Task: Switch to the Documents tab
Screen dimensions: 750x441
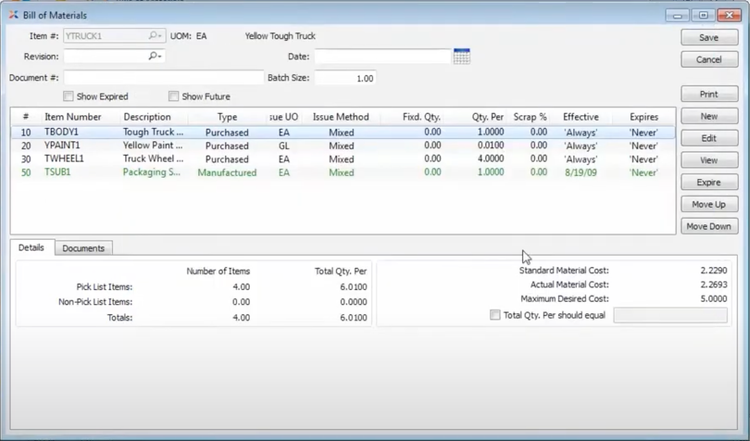Action: pos(83,248)
